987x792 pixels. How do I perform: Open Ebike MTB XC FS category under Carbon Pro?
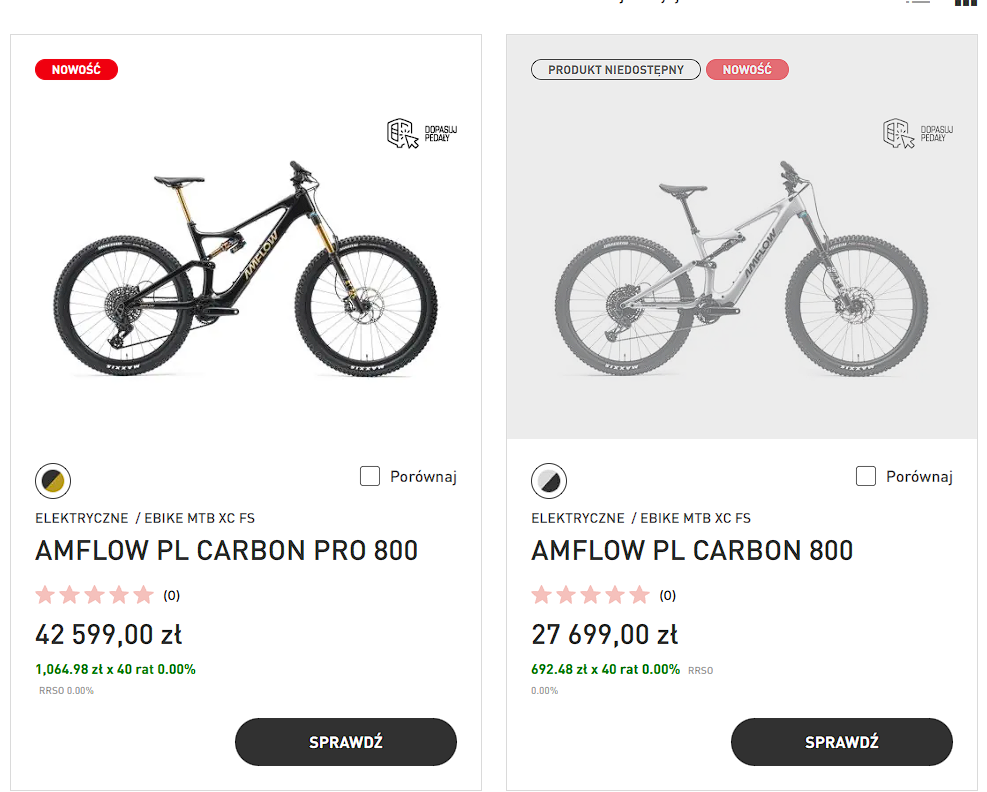click(199, 518)
